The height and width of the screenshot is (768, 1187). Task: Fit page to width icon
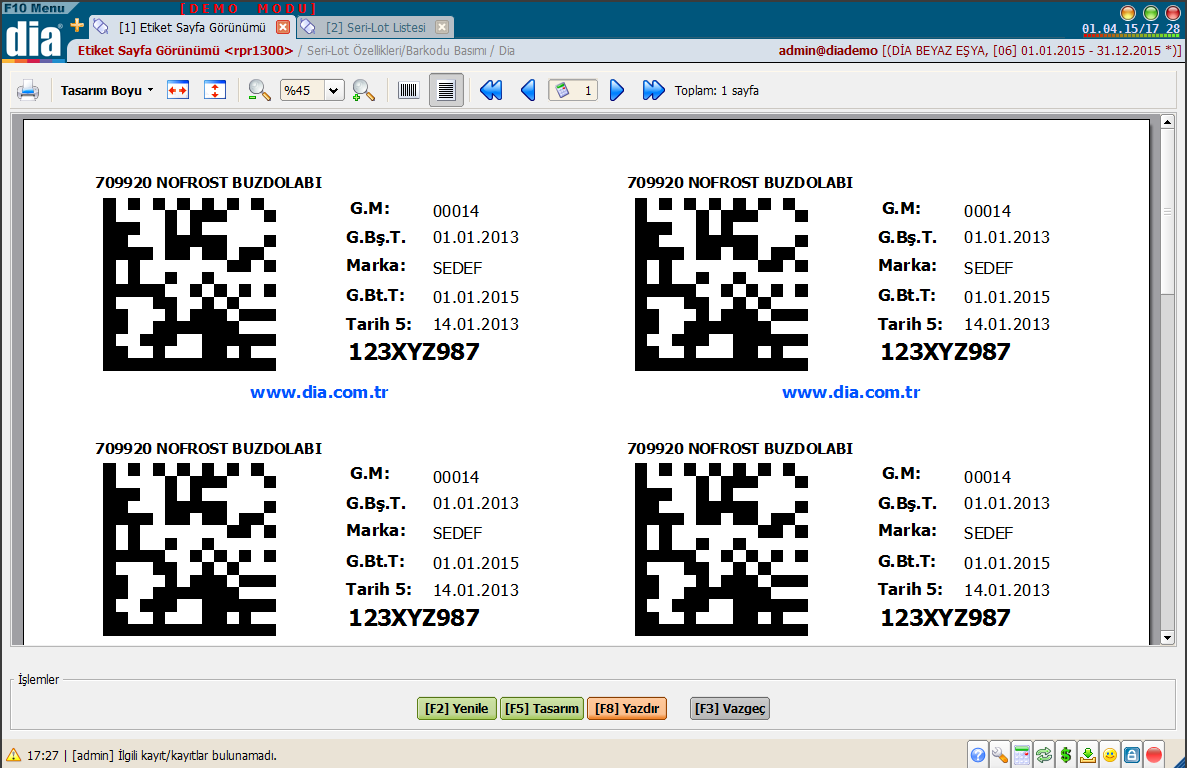click(178, 91)
